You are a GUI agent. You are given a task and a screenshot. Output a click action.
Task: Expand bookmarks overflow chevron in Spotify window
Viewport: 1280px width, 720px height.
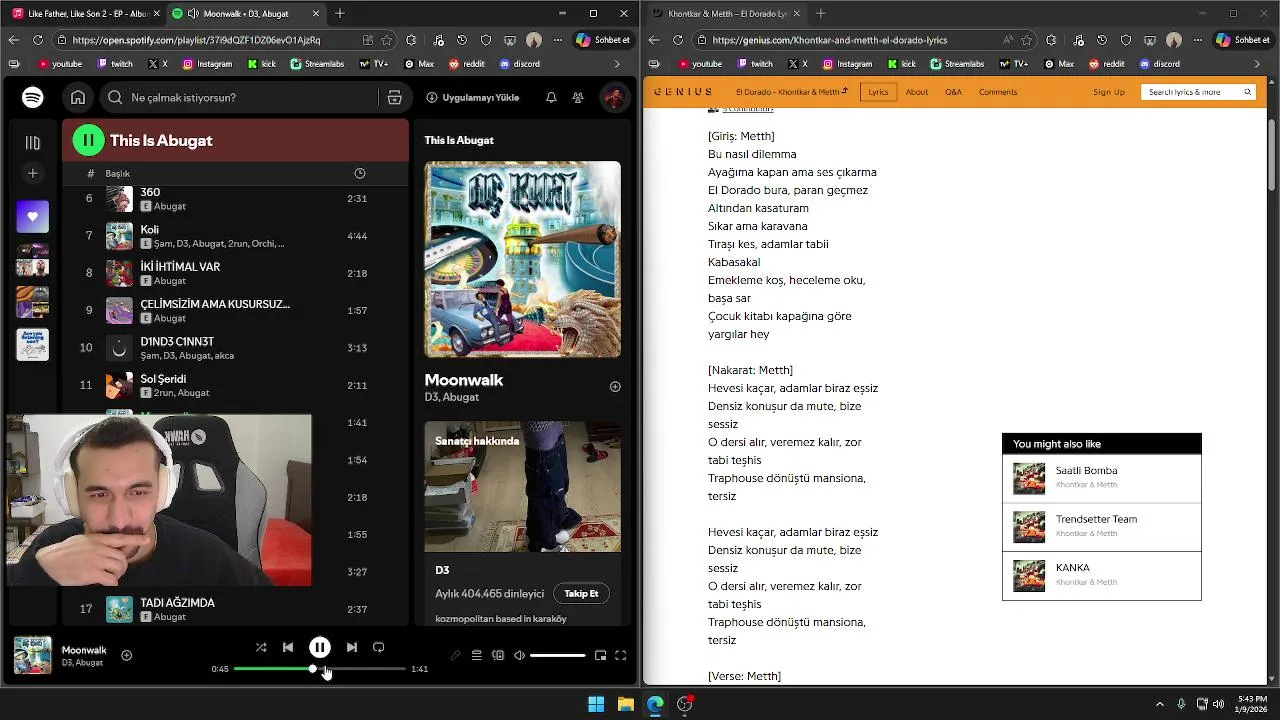click(x=616, y=64)
